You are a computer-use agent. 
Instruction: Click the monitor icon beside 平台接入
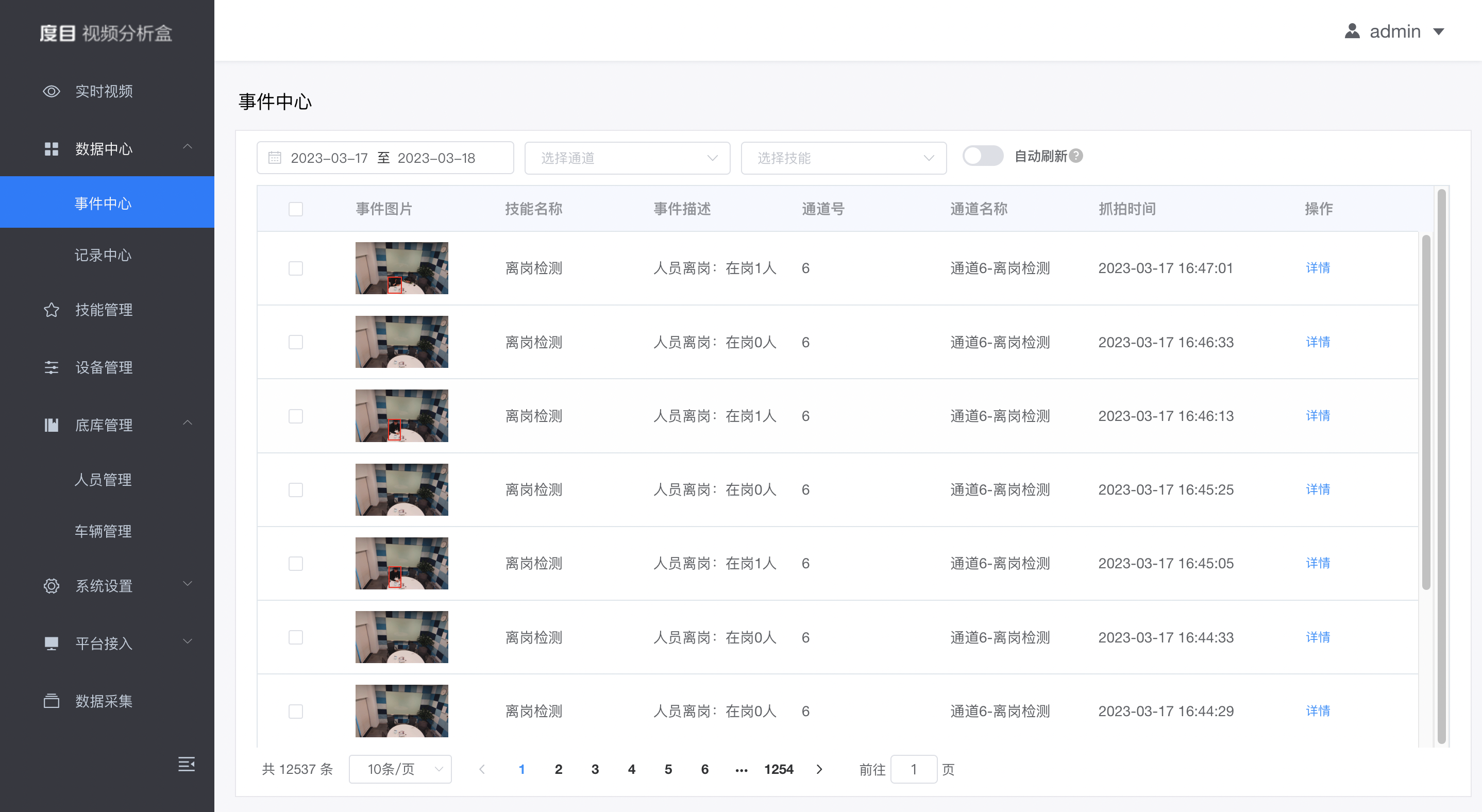point(51,644)
